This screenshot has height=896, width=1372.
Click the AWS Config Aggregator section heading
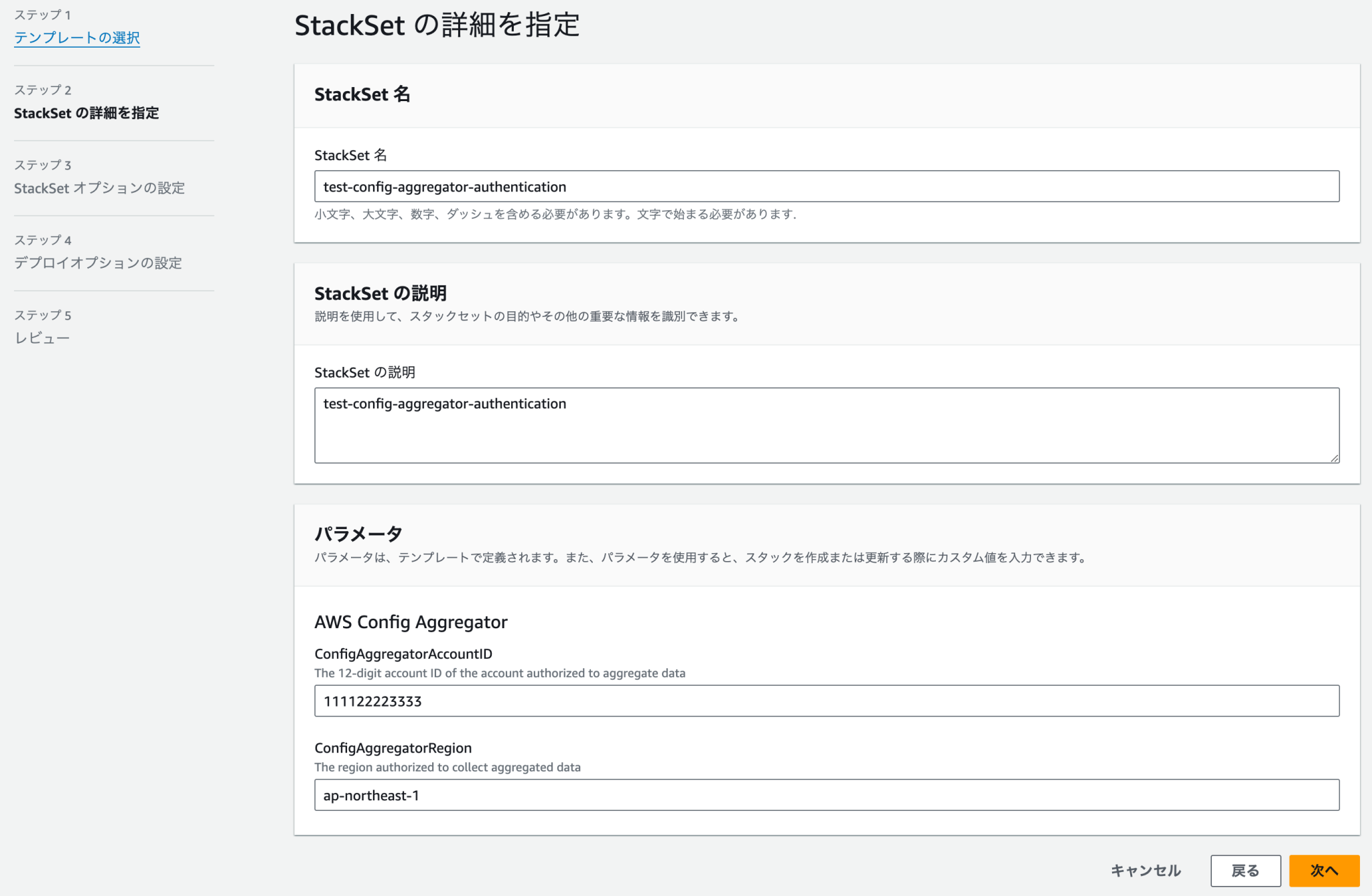[x=411, y=622]
